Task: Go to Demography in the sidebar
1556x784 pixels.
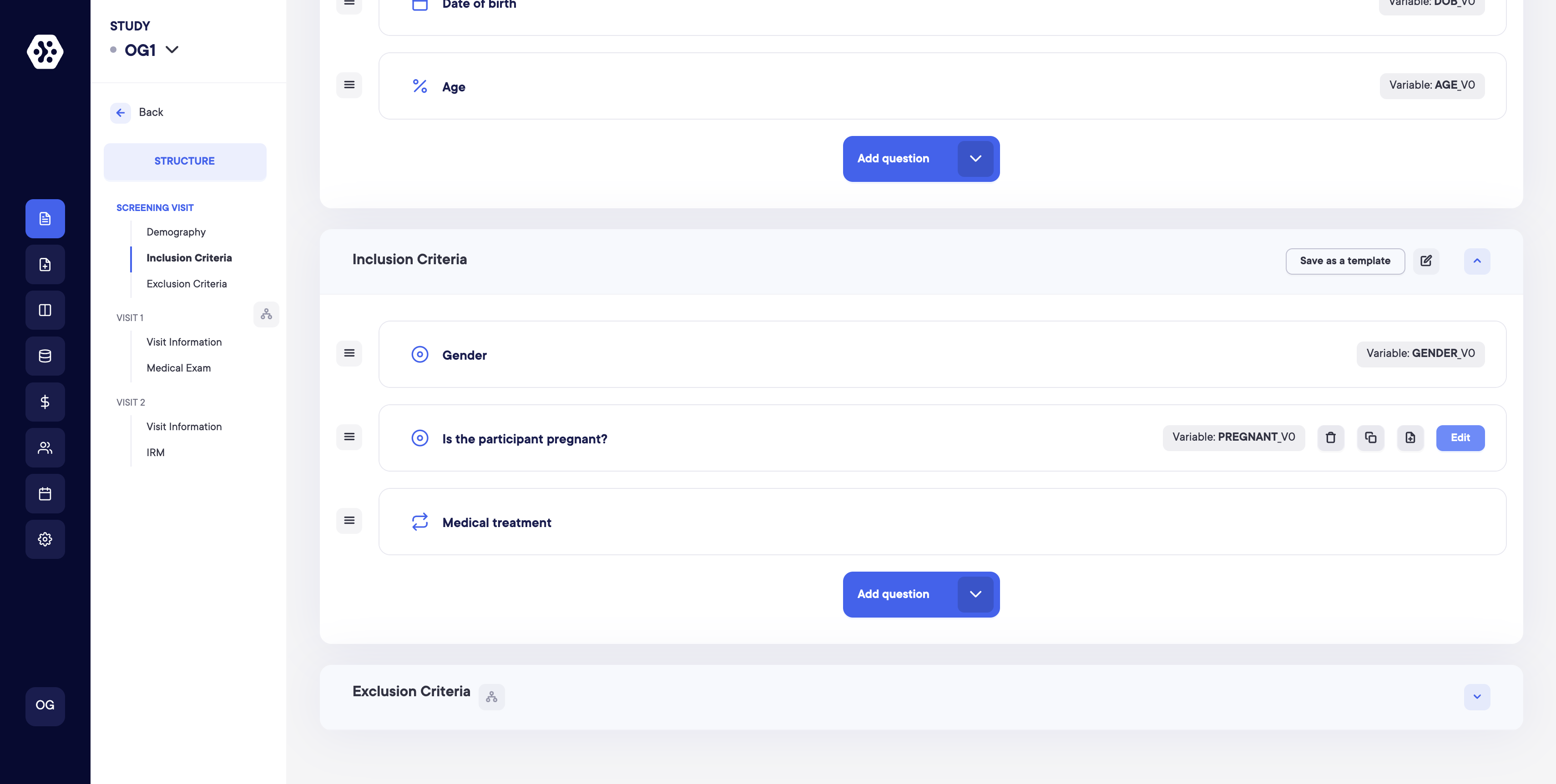Action: tap(177, 232)
